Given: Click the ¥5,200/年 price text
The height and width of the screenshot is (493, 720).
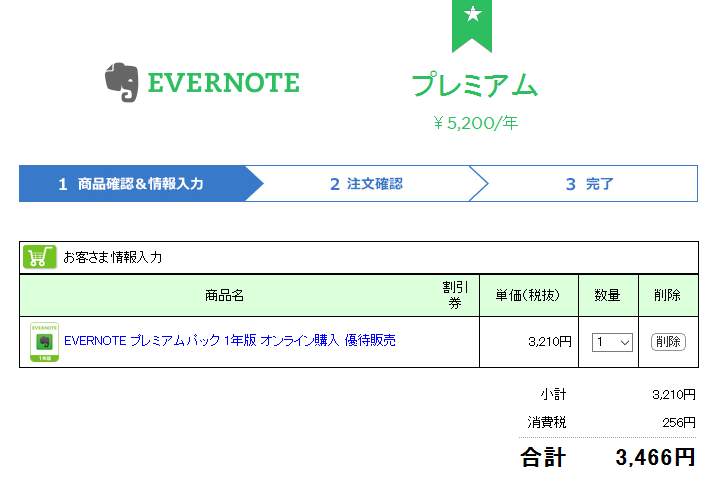Looking at the screenshot, I should 475,123.
